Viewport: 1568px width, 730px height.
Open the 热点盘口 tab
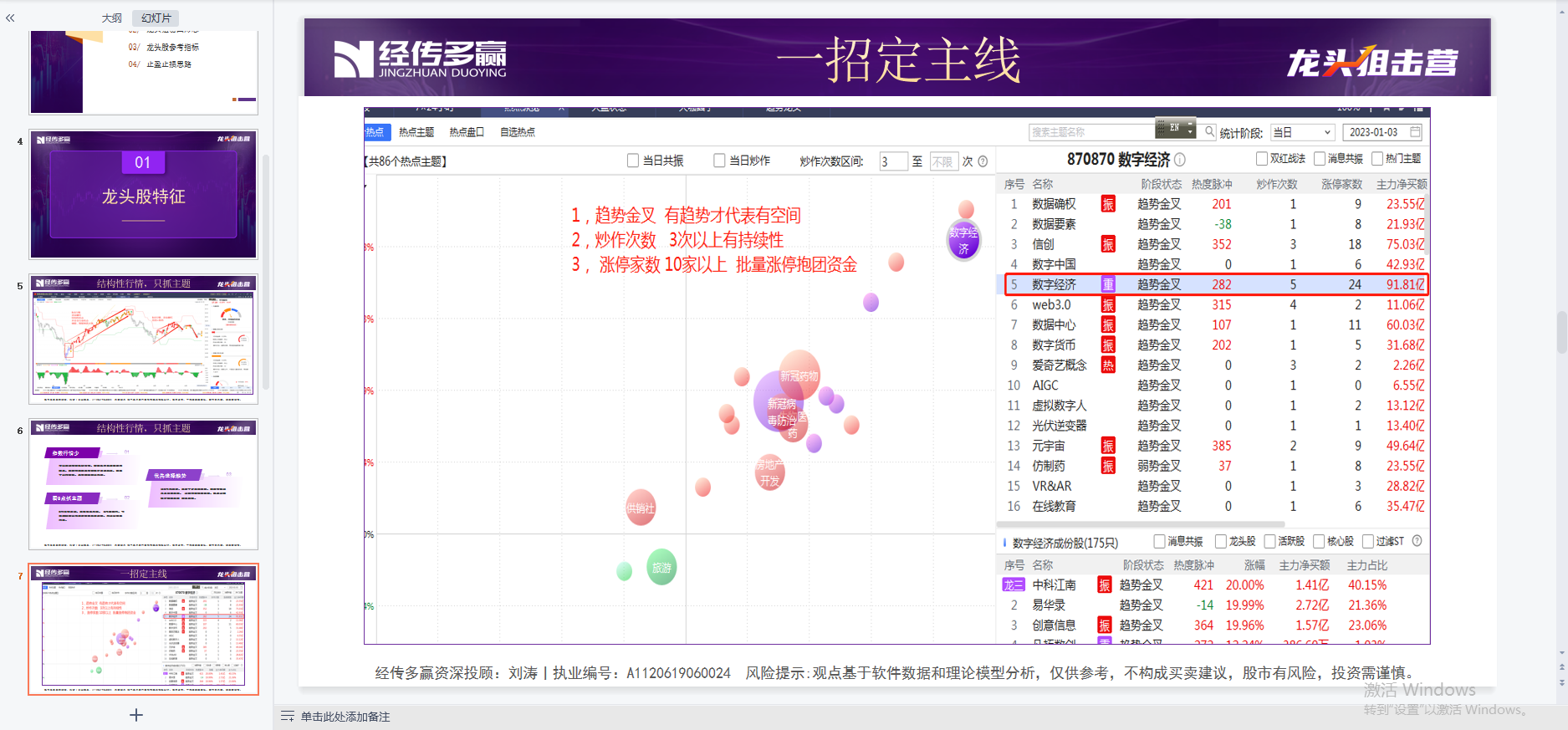click(x=467, y=132)
